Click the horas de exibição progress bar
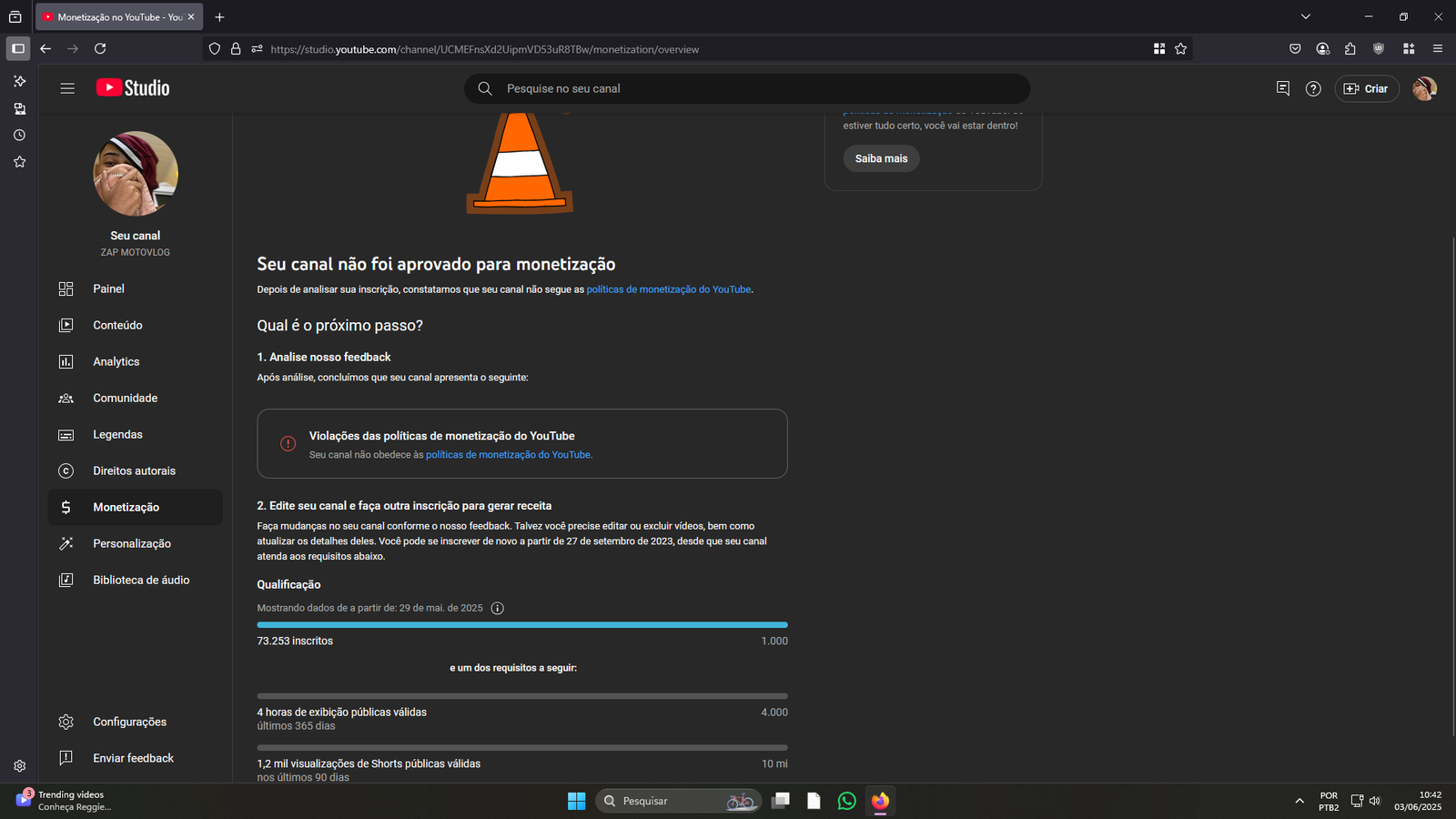This screenshot has height=819, width=1456. point(522,696)
